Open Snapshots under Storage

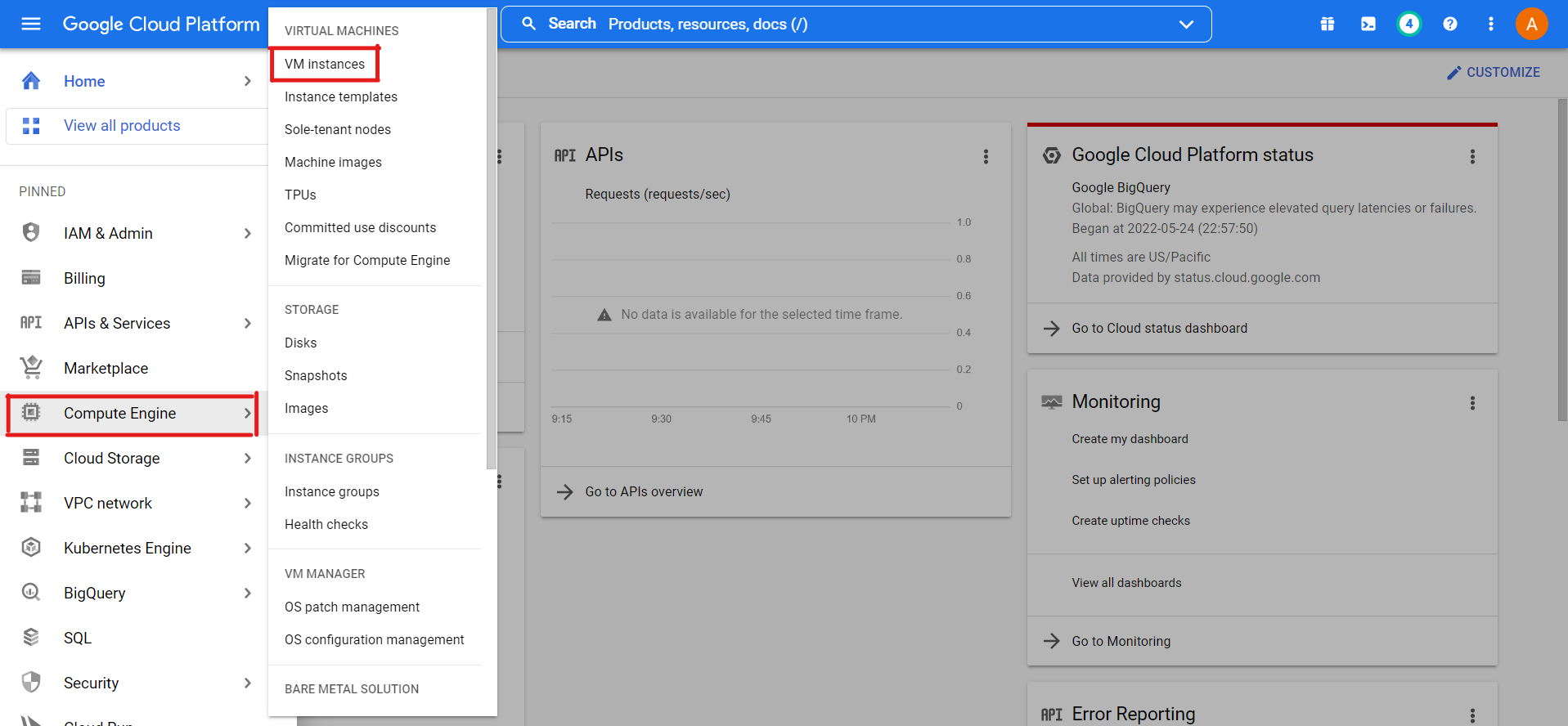316,375
